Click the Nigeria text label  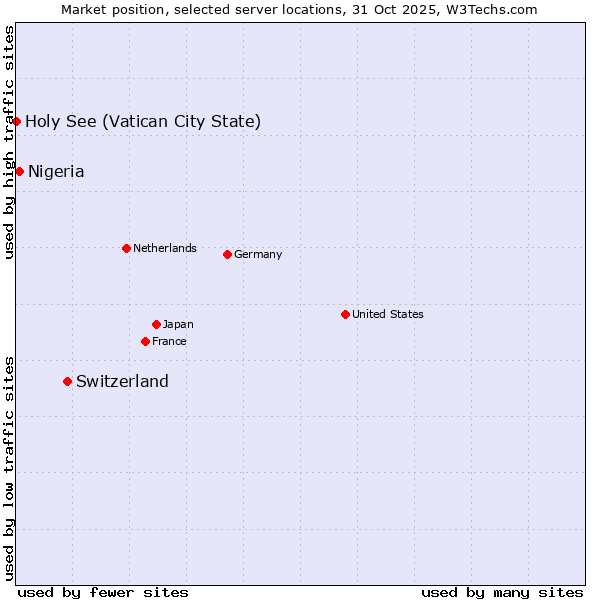[56, 171]
